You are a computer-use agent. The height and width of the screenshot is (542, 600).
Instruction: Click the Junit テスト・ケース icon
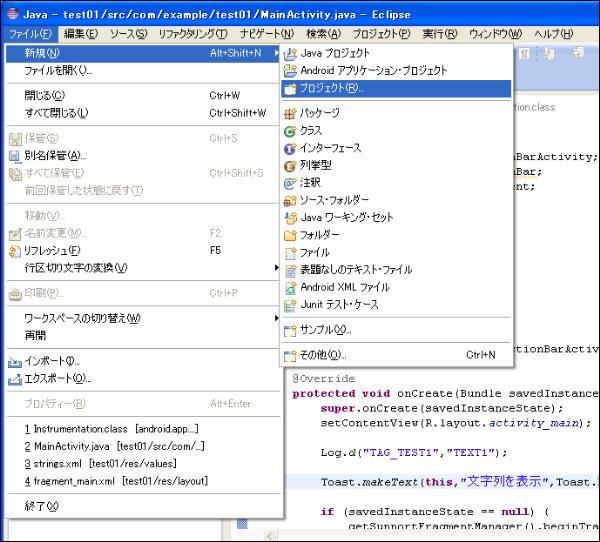(290, 305)
